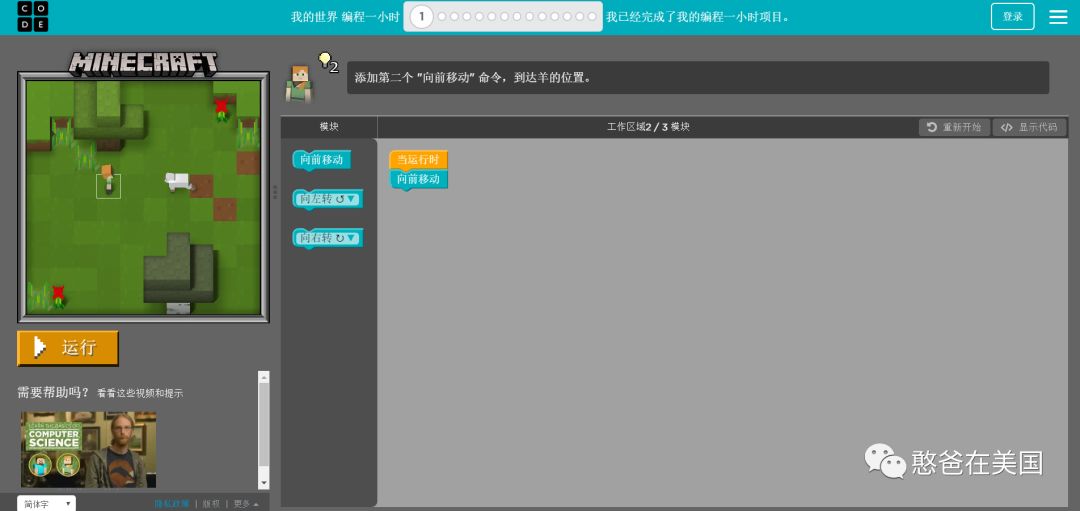Click the Alex character avatar beside instructions
This screenshot has height=511, width=1080.
pyautogui.click(x=299, y=84)
